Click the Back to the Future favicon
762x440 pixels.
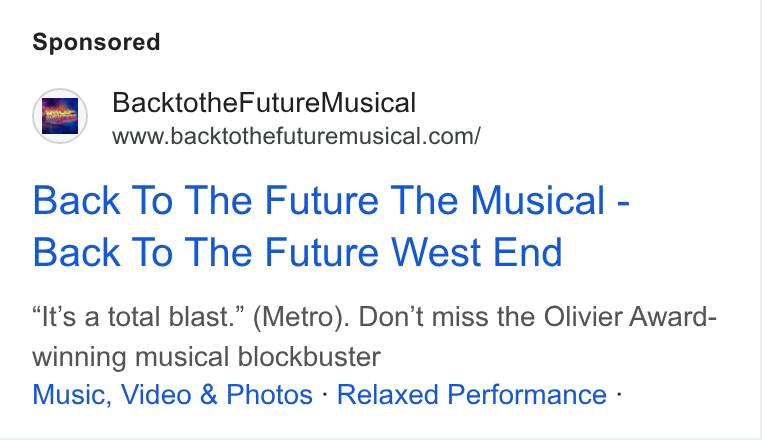coord(60,116)
